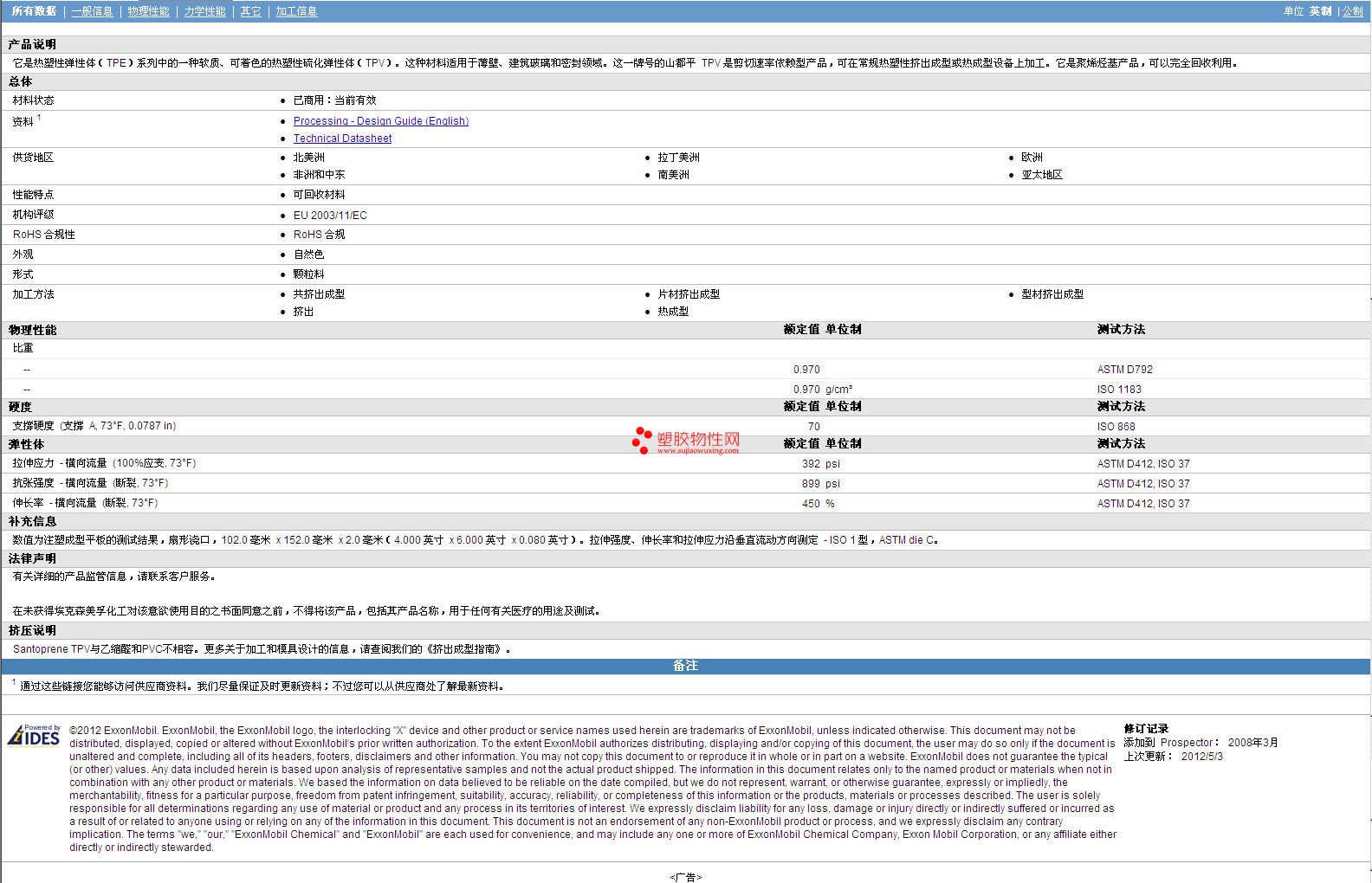Select 英制 unit option
The width and height of the screenshot is (1372, 883).
1320,11
